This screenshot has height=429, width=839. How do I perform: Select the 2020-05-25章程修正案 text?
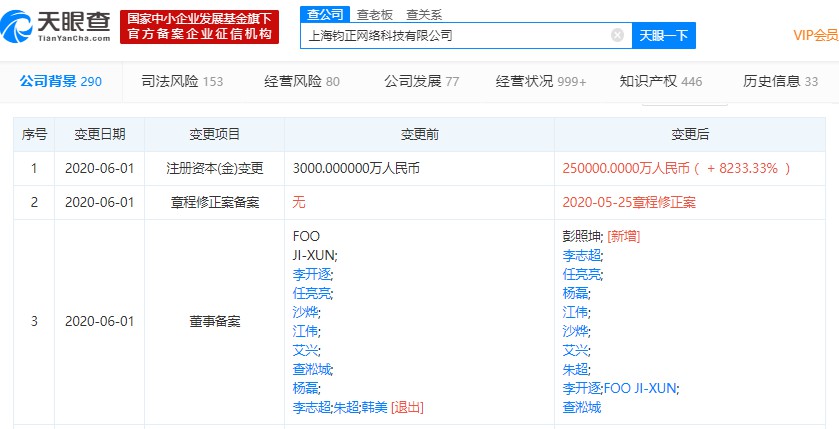[629, 203]
